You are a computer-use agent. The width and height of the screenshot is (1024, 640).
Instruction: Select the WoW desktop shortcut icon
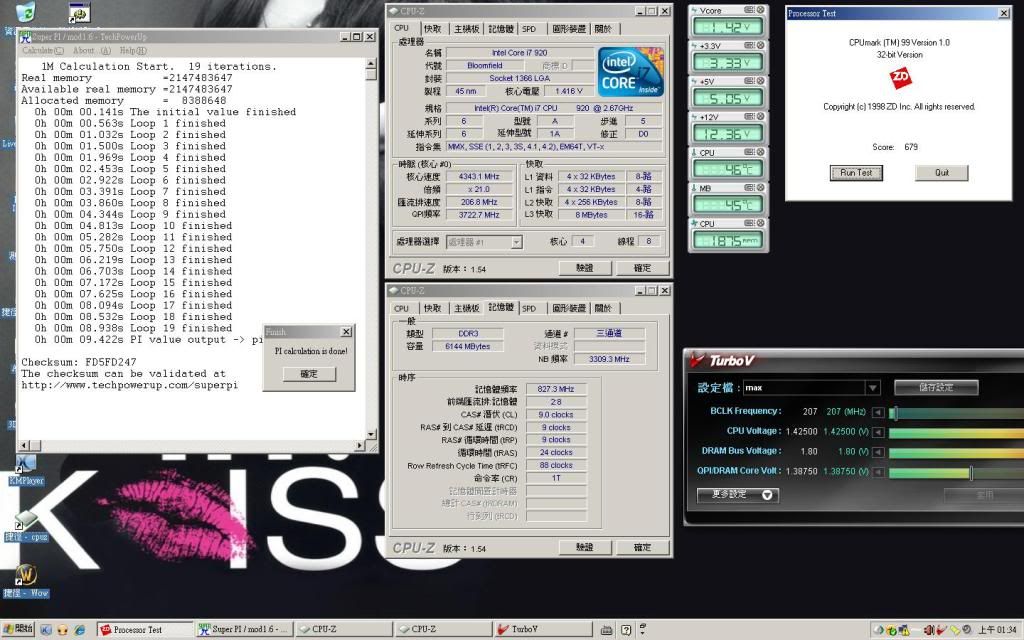26,575
